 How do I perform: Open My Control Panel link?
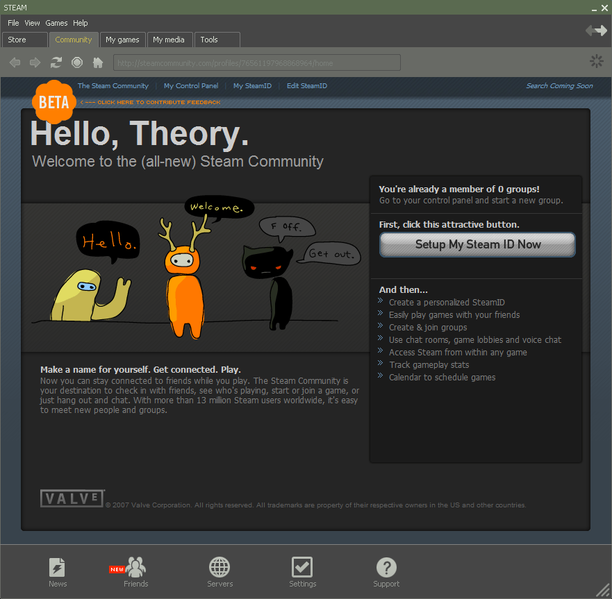click(x=191, y=86)
